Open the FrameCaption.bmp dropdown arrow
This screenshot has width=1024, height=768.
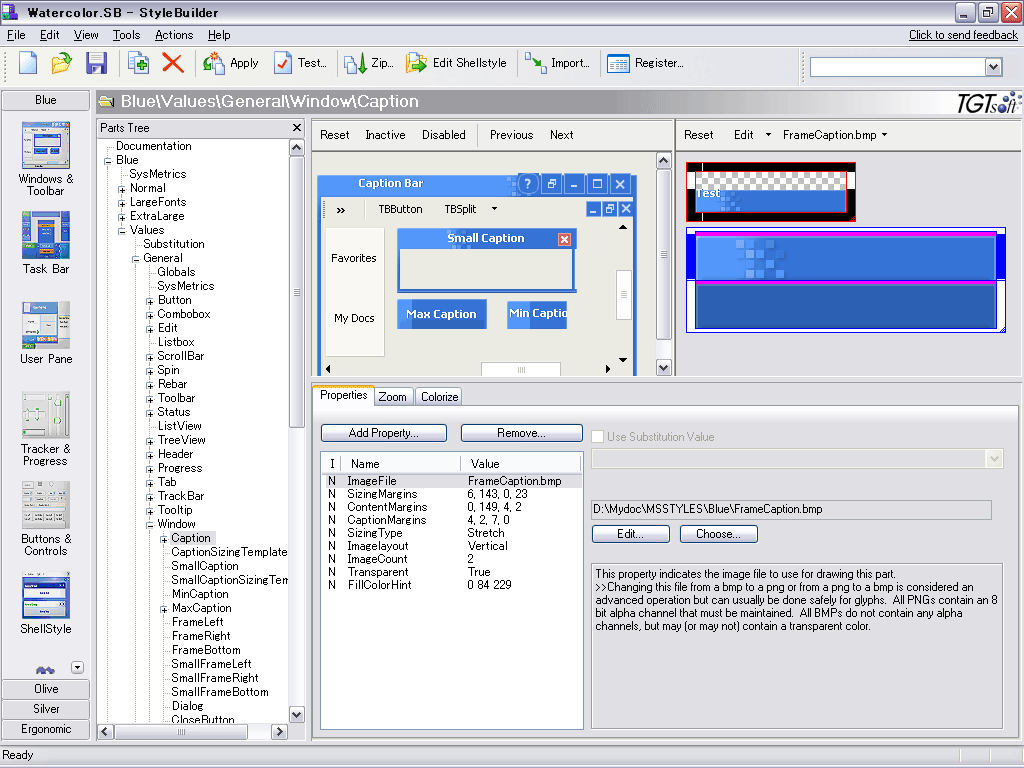click(884, 135)
